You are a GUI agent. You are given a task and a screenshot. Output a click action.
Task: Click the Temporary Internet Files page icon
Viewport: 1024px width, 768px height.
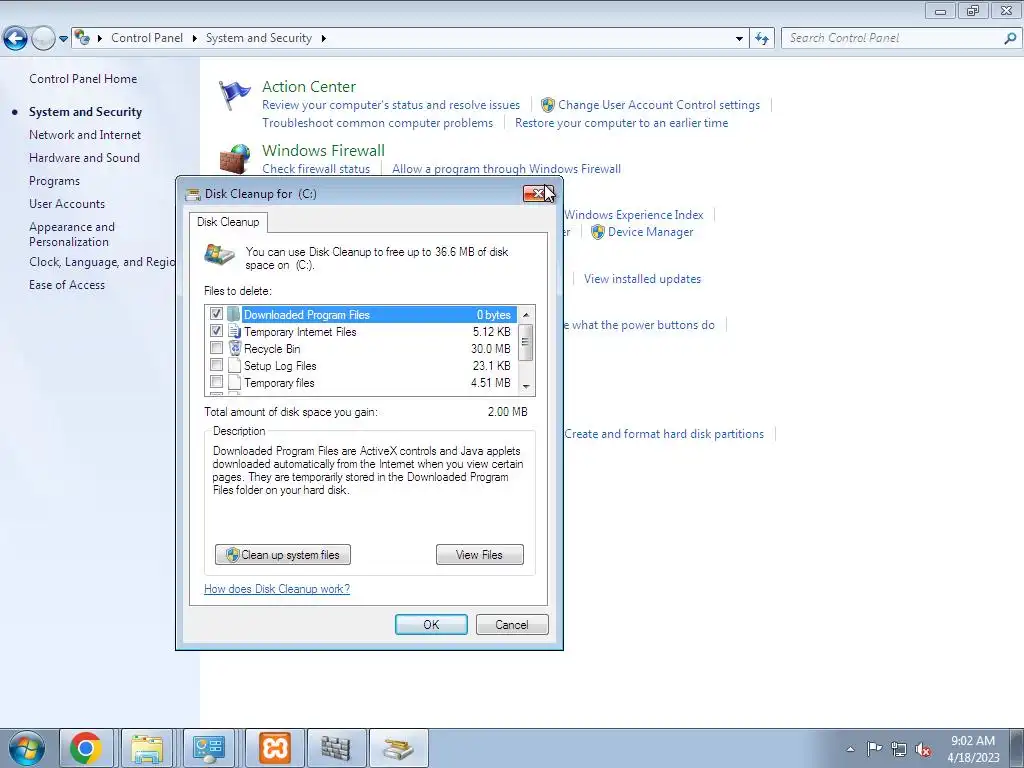[234, 331]
